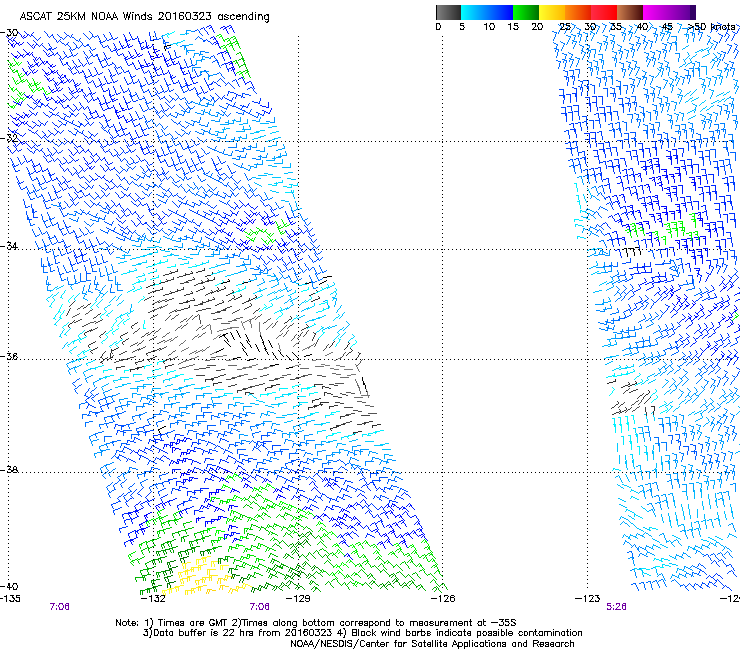Click the note line '3)Data buffer is 22 hrs'

[363, 633]
